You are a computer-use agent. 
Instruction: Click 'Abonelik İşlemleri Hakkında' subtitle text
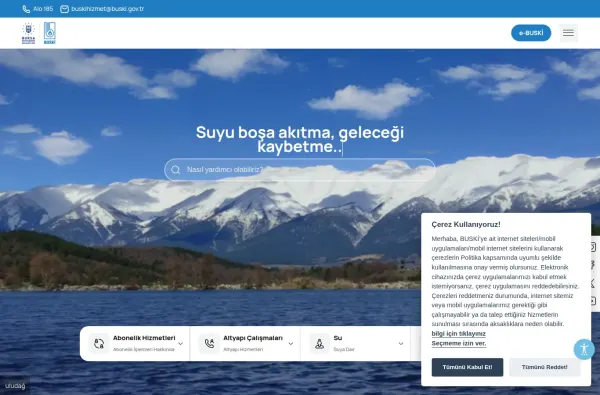pyautogui.click(x=143, y=349)
